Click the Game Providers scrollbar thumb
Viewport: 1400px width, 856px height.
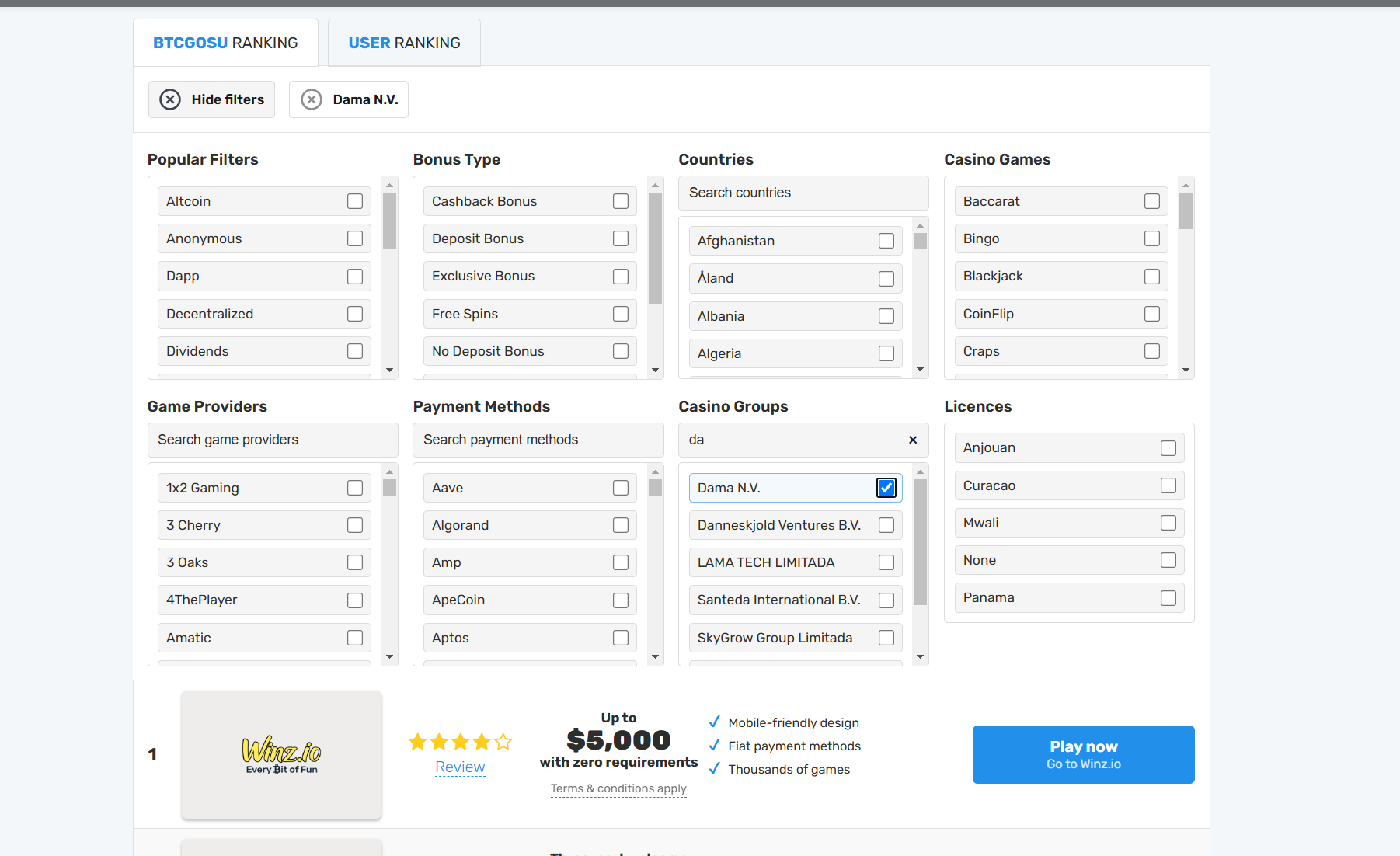pyautogui.click(x=390, y=488)
